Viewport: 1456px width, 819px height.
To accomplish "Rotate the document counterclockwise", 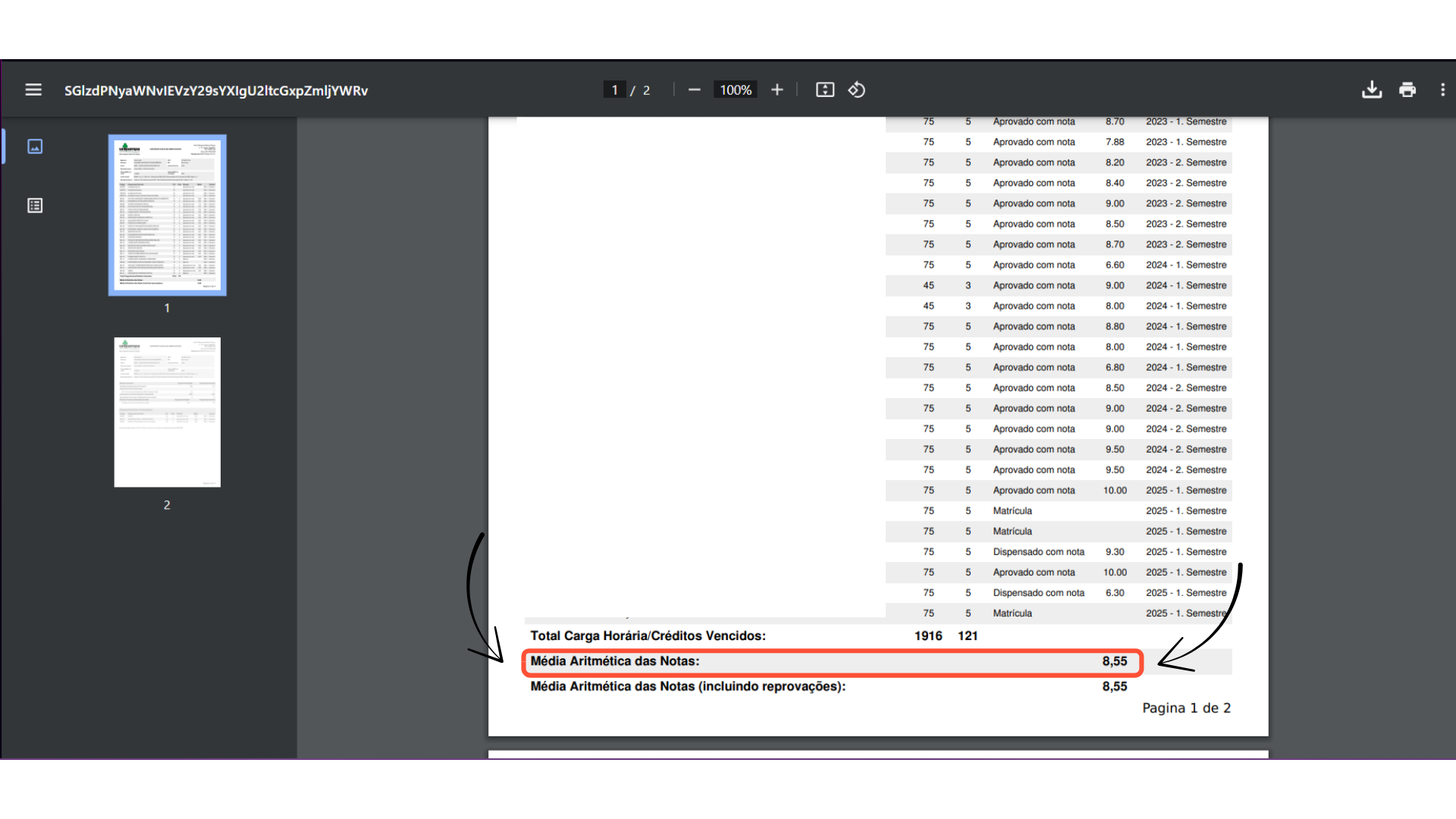I will point(857,89).
